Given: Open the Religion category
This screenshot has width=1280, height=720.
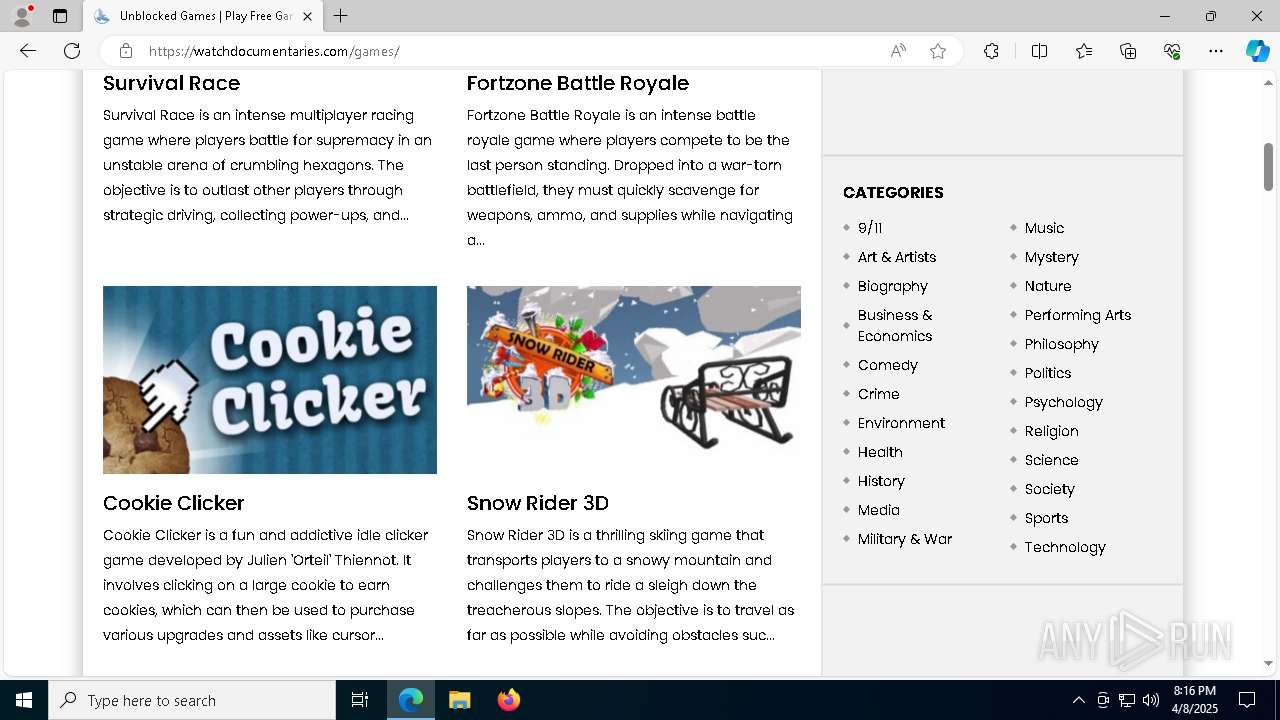Looking at the screenshot, I should pos(1052,431).
